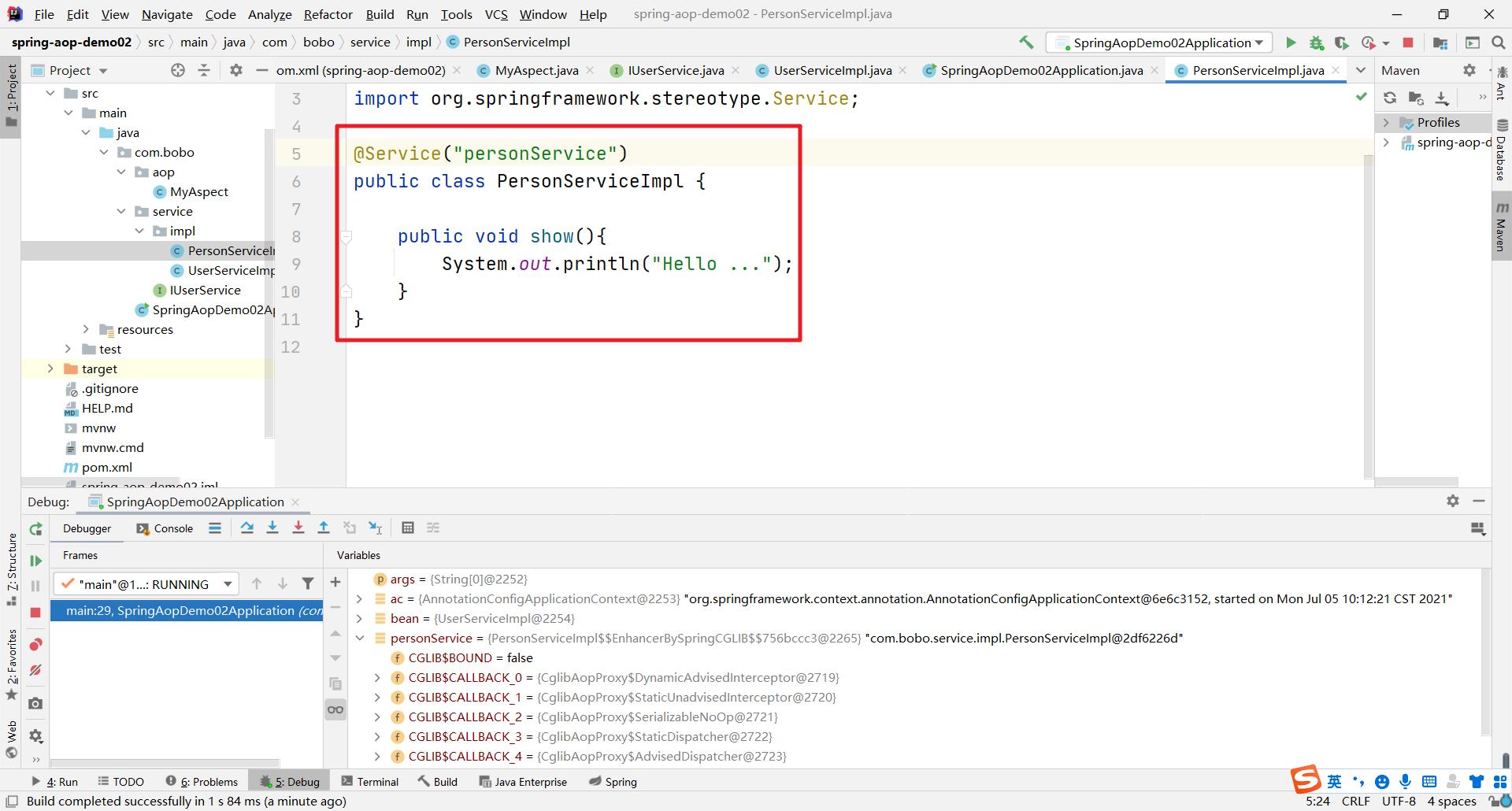Open Evaluate Expression calculator icon
1512x811 pixels.
[408, 528]
